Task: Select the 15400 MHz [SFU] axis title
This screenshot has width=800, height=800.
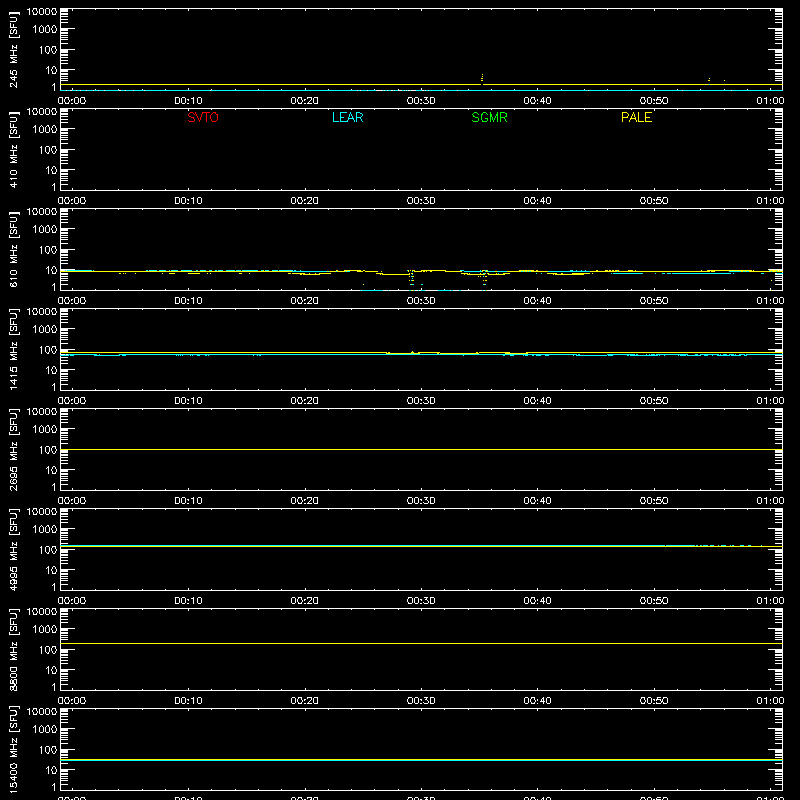Action: click(x=13, y=749)
